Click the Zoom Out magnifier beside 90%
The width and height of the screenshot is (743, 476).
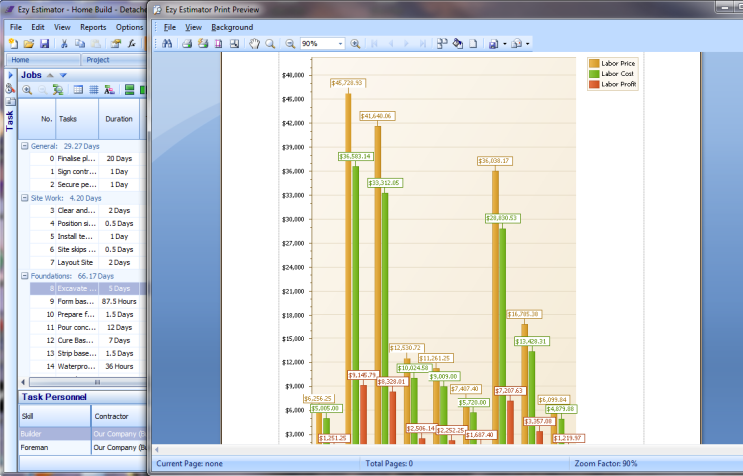click(x=290, y=44)
